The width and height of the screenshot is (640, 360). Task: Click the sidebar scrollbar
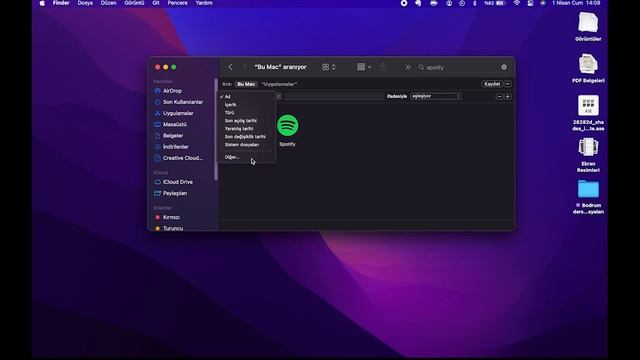coord(216,129)
